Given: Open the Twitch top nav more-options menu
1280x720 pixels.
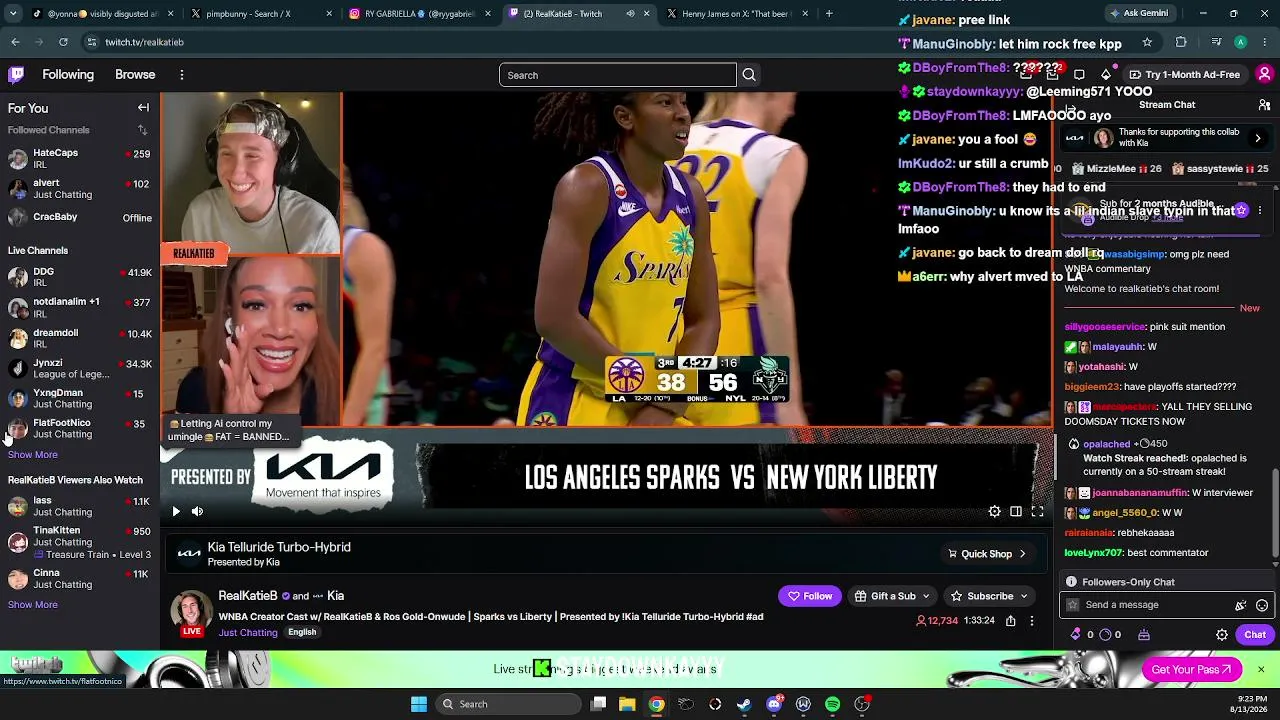Looking at the screenshot, I should [181, 75].
